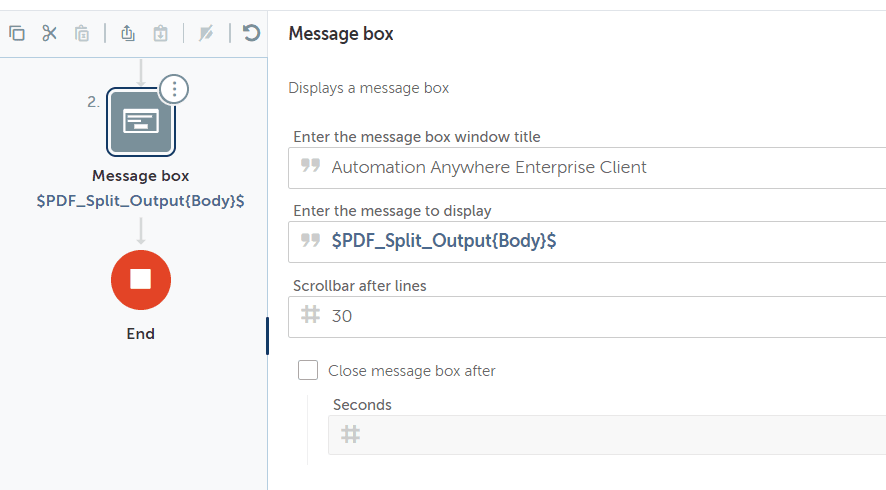This screenshot has height=490, width=886.
Task: Click the message box window title field
Action: [600, 167]
